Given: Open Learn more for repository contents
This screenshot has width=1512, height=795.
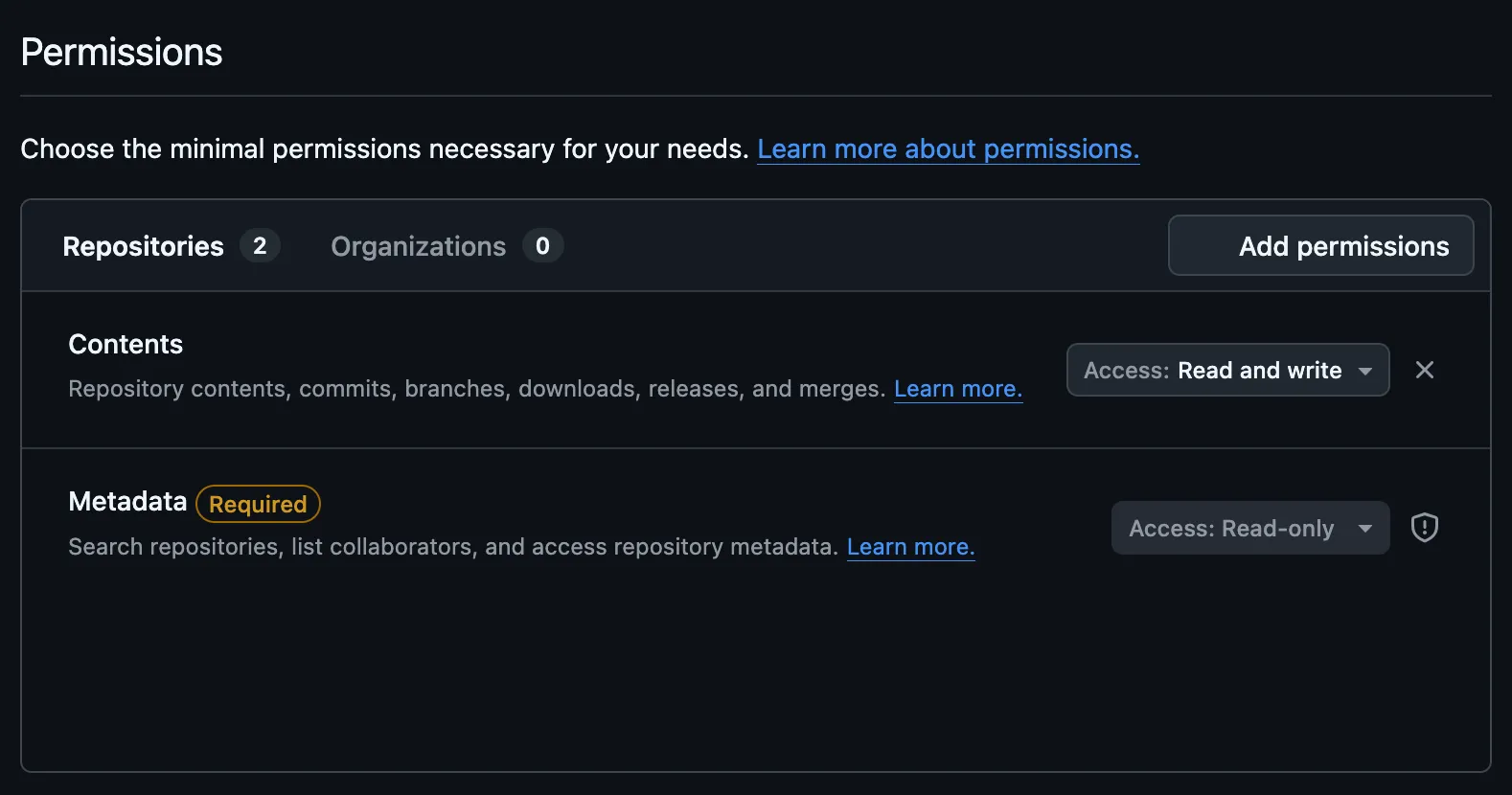Looking at the screenshot, I should tap(957, 388).
